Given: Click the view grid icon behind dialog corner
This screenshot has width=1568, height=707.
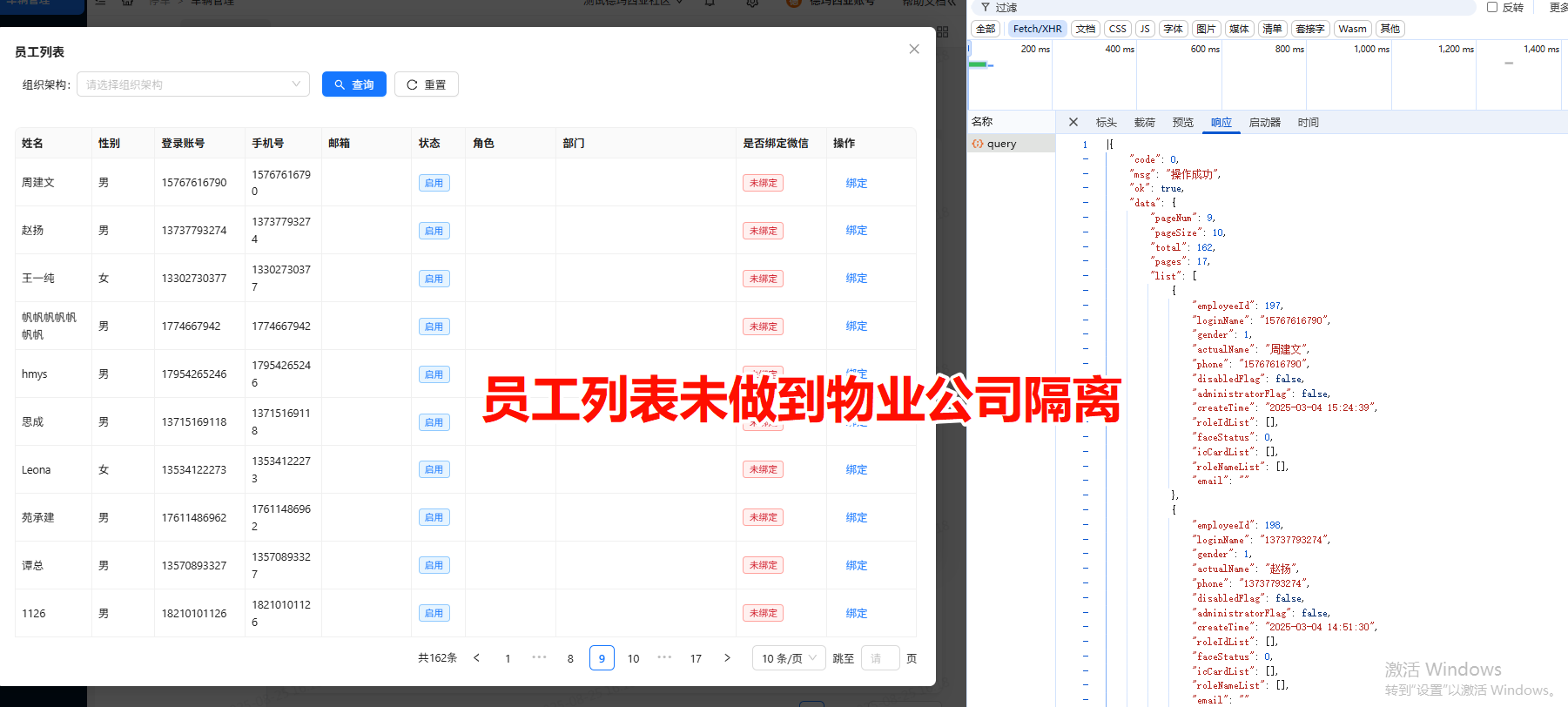Looking at the screenshot, I should 942,32.
